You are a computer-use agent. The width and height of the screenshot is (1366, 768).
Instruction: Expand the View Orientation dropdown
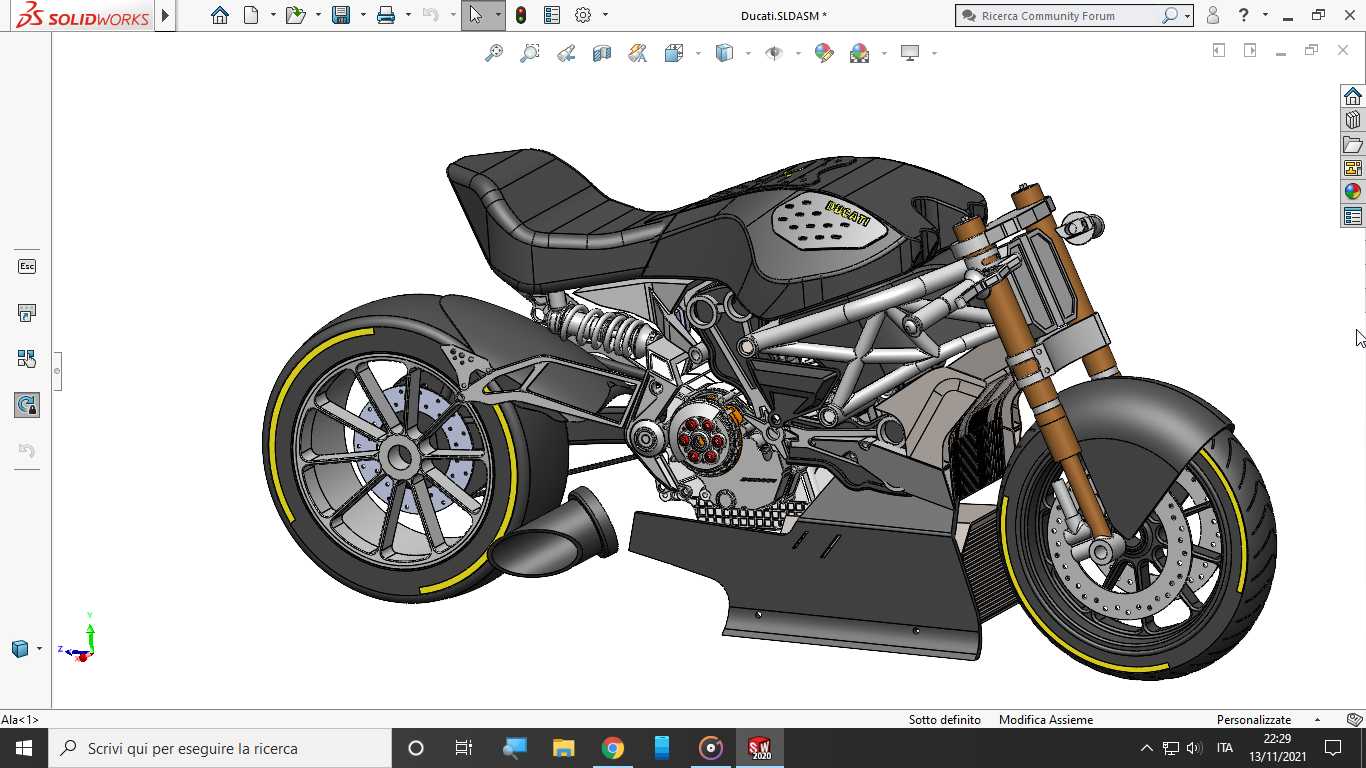[x=698, y=52]
